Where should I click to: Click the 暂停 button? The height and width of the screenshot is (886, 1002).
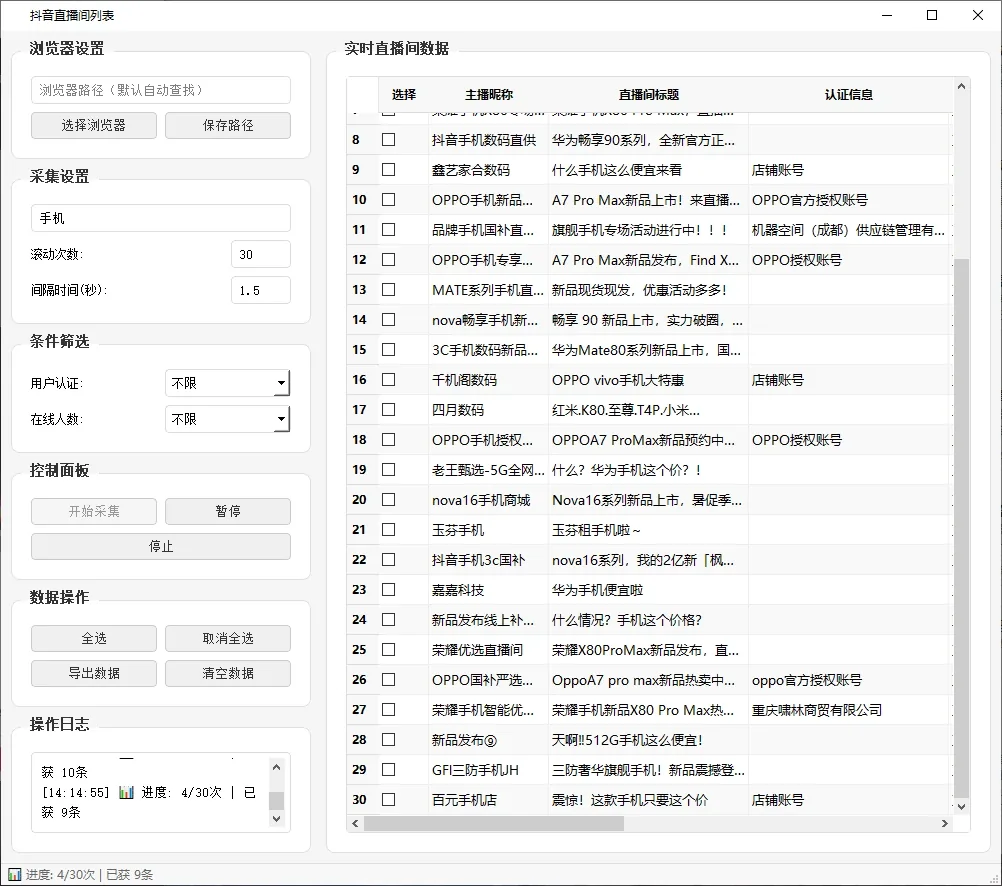(x=228, y=511)
